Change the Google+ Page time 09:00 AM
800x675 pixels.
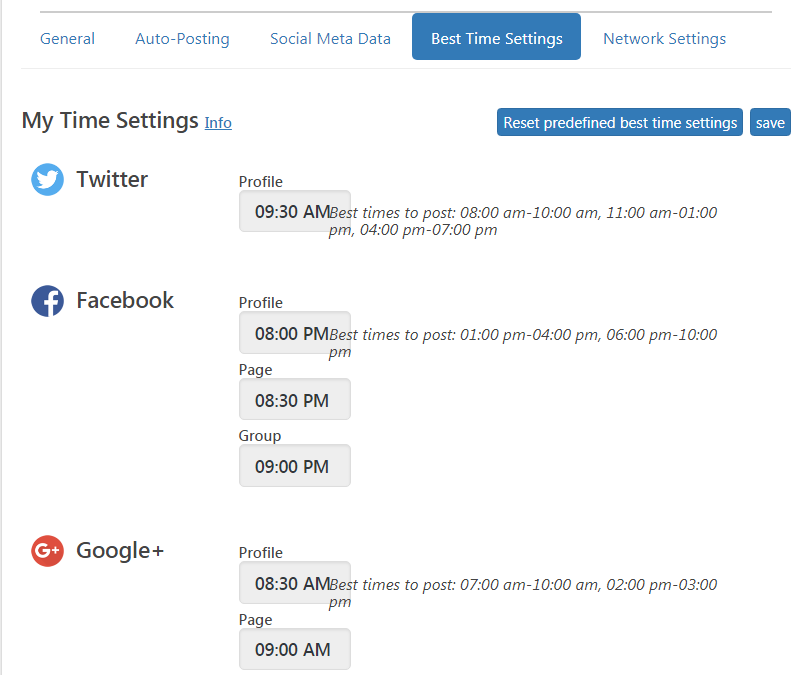294,649
